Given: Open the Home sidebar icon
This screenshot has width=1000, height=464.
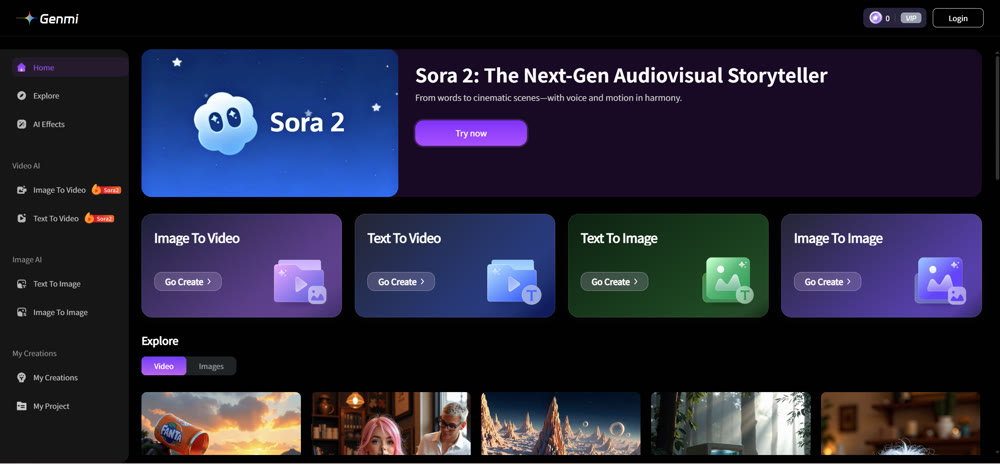Looking at the screenshot, I should (22, 68).
